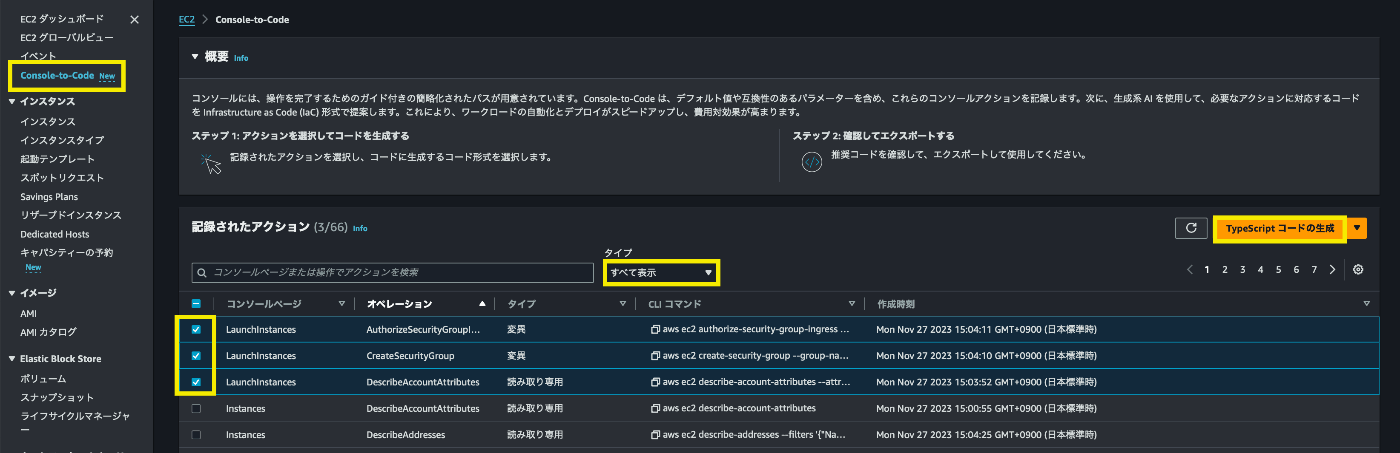Open イベント in sidebar
Image resolution: width=1400 pixels, height=453 pixels.
pos(38,56)
